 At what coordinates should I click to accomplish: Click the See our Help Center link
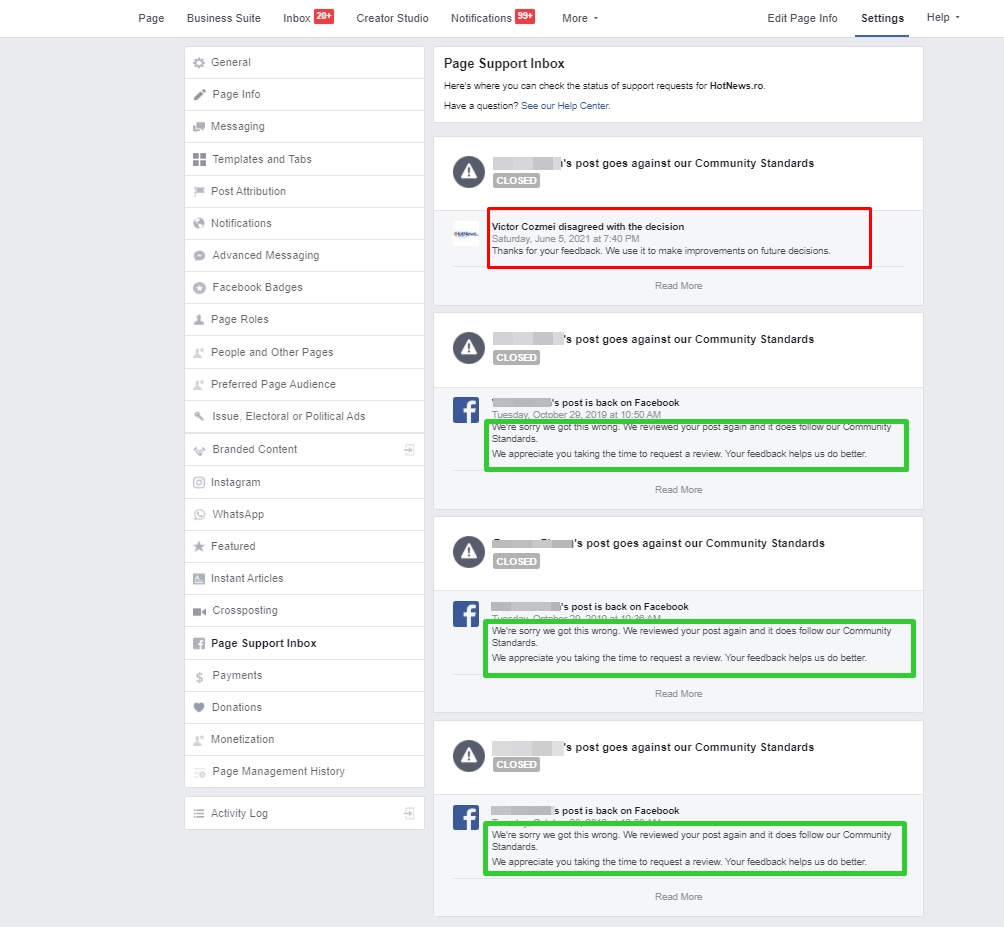pyautogui.click(x=565, y=106)
